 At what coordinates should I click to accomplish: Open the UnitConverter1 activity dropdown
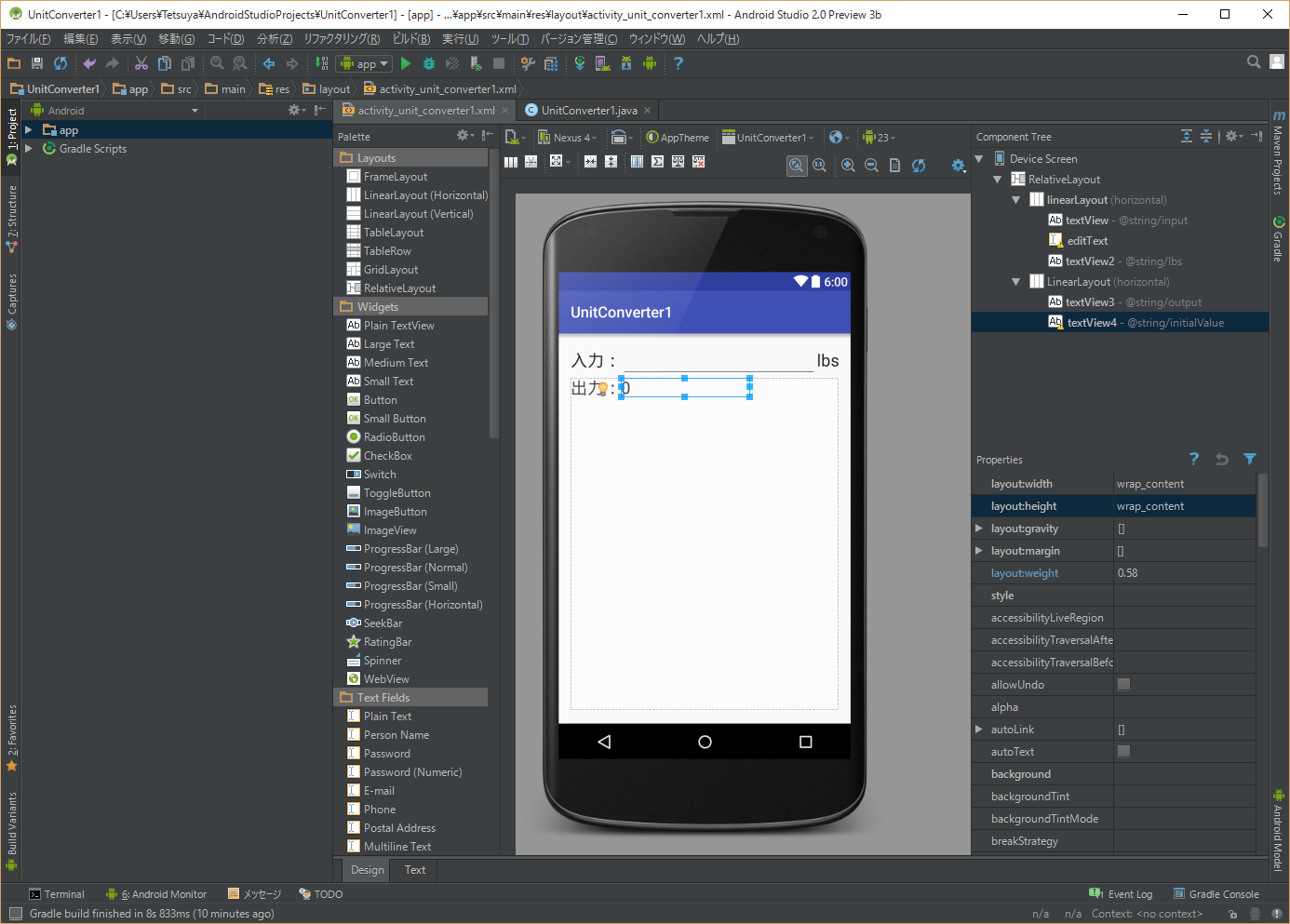click(768, 137)
